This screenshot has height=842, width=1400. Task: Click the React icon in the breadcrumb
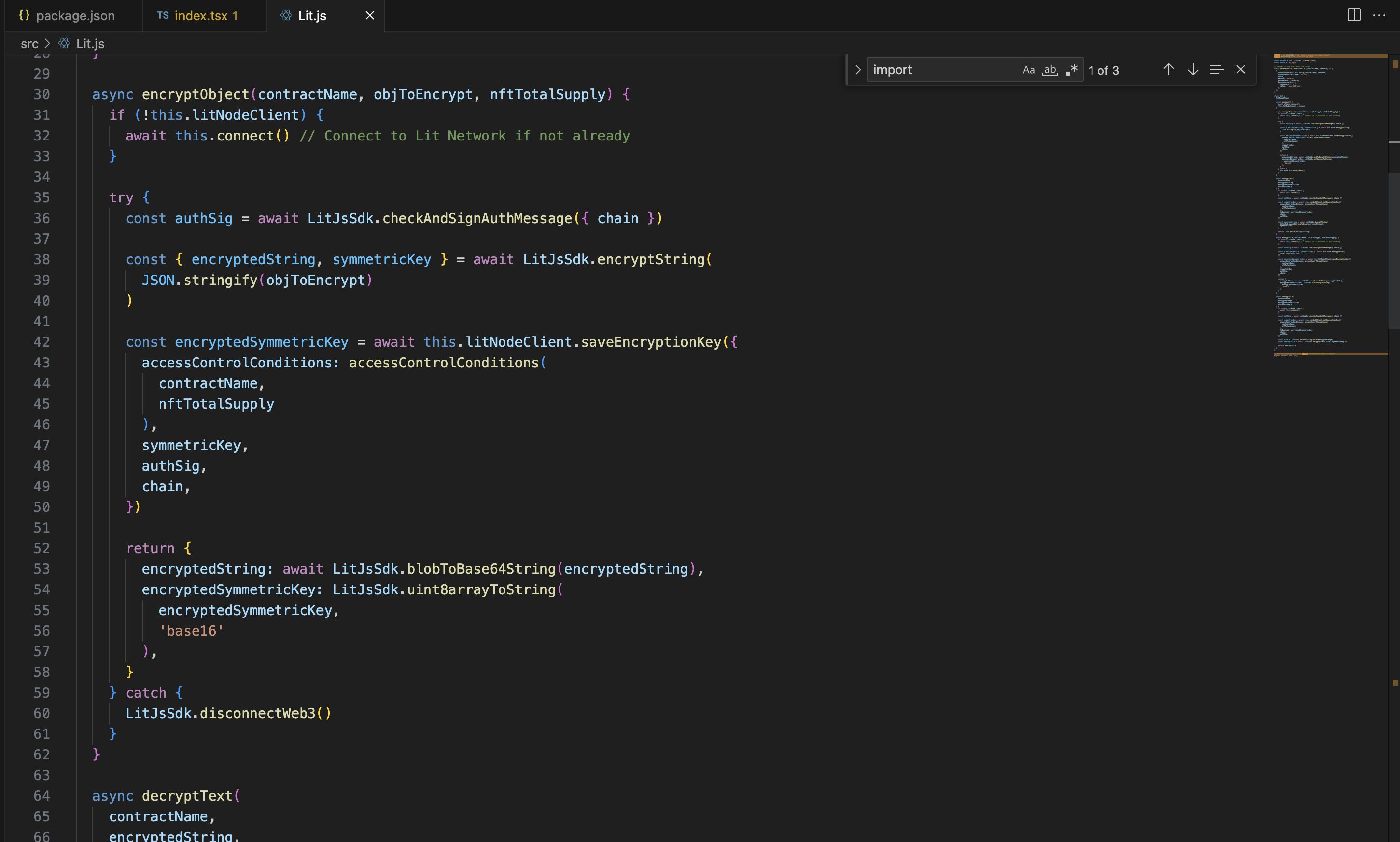coord(65,43)
